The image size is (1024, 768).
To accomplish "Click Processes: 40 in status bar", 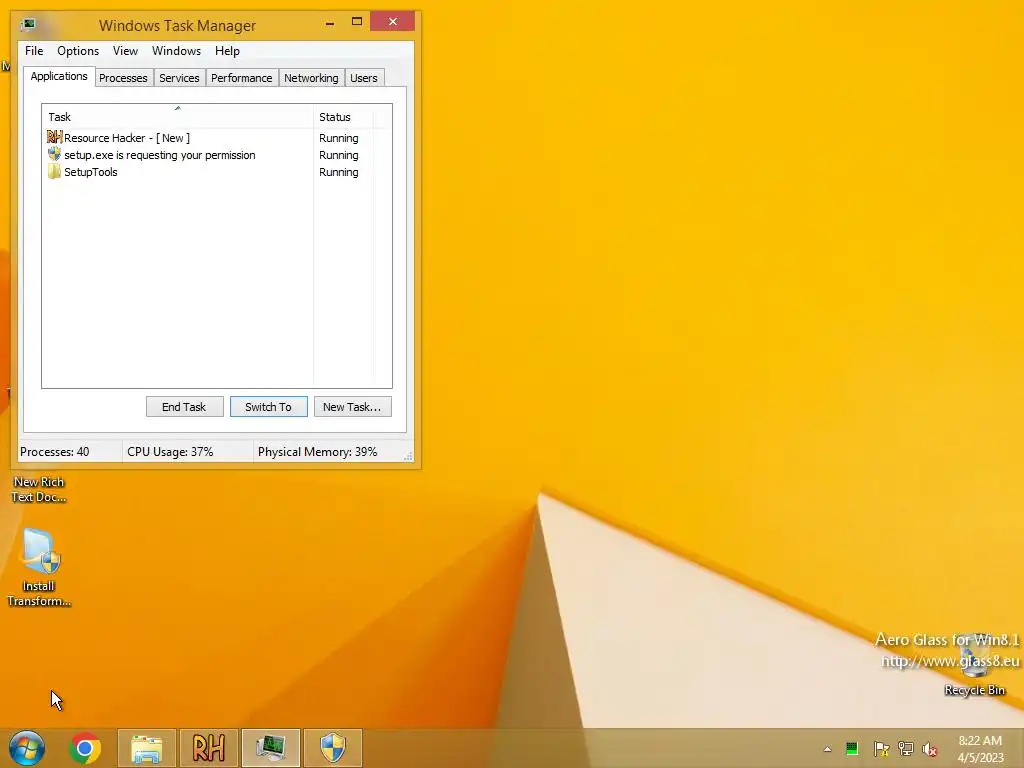I will pyautogui.click(x=55, y=452).
